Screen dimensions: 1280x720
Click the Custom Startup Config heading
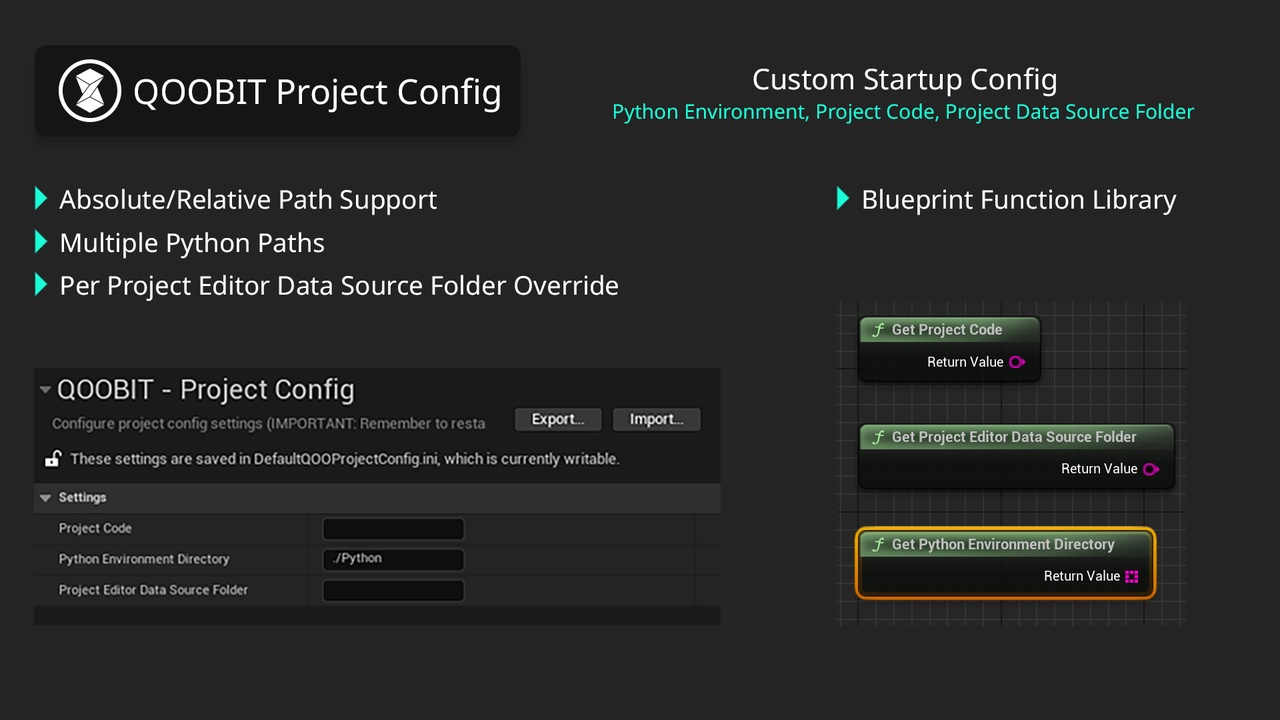click(x=904, y=79)
